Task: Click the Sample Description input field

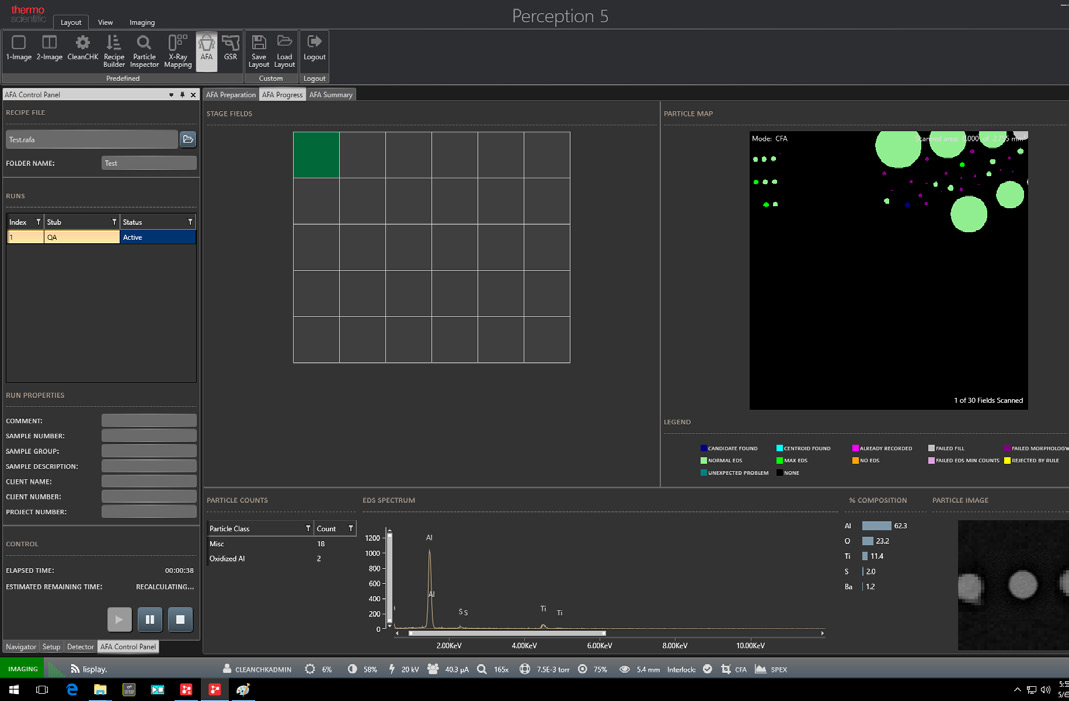Action: click(149, 466)
